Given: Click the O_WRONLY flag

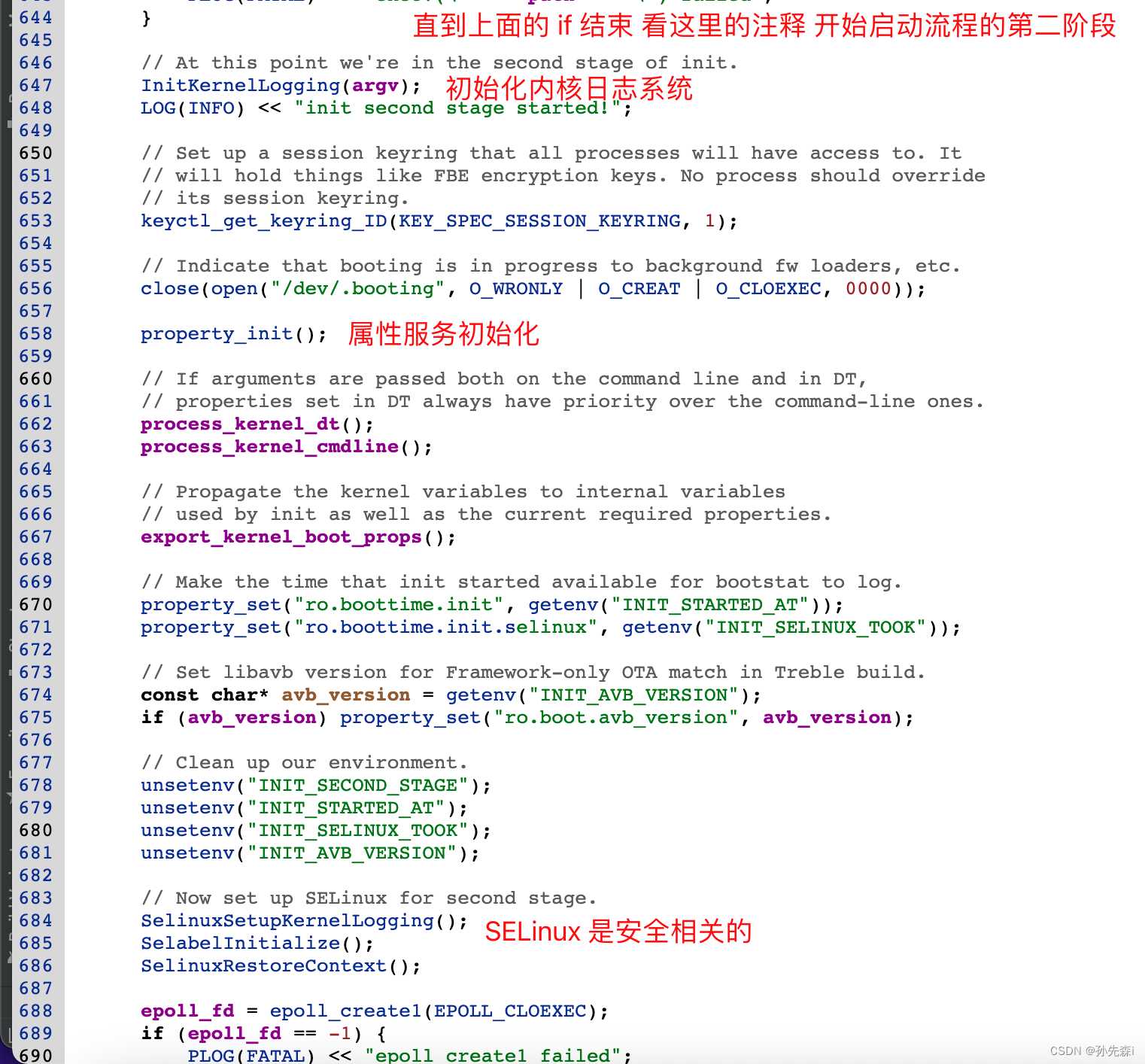Looking at the screenshot, I should pos(516,289).
